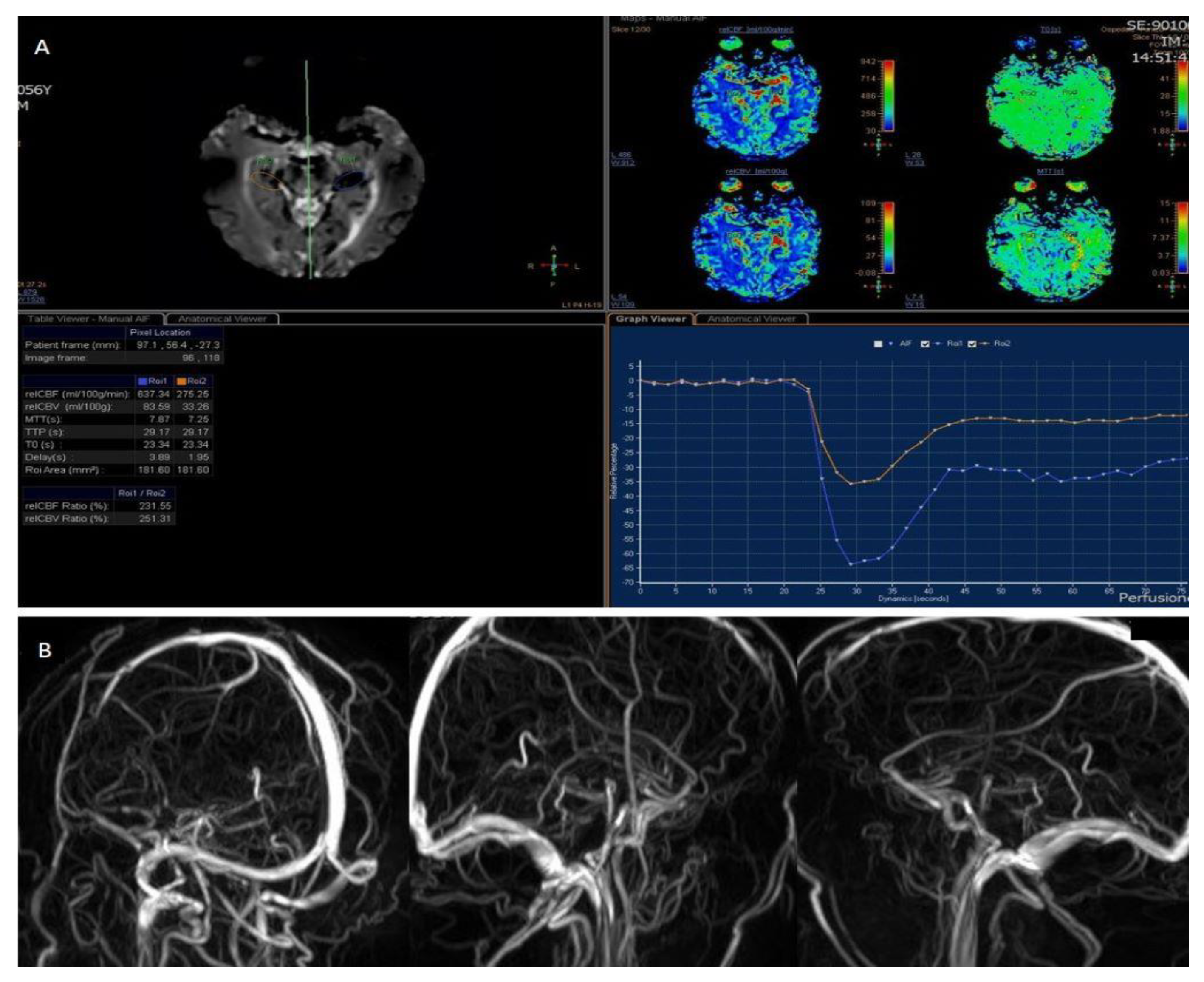Click the T0 perfusion map image
Viewport: 1204px width, 982px height.
click(x=1051, y=97)
